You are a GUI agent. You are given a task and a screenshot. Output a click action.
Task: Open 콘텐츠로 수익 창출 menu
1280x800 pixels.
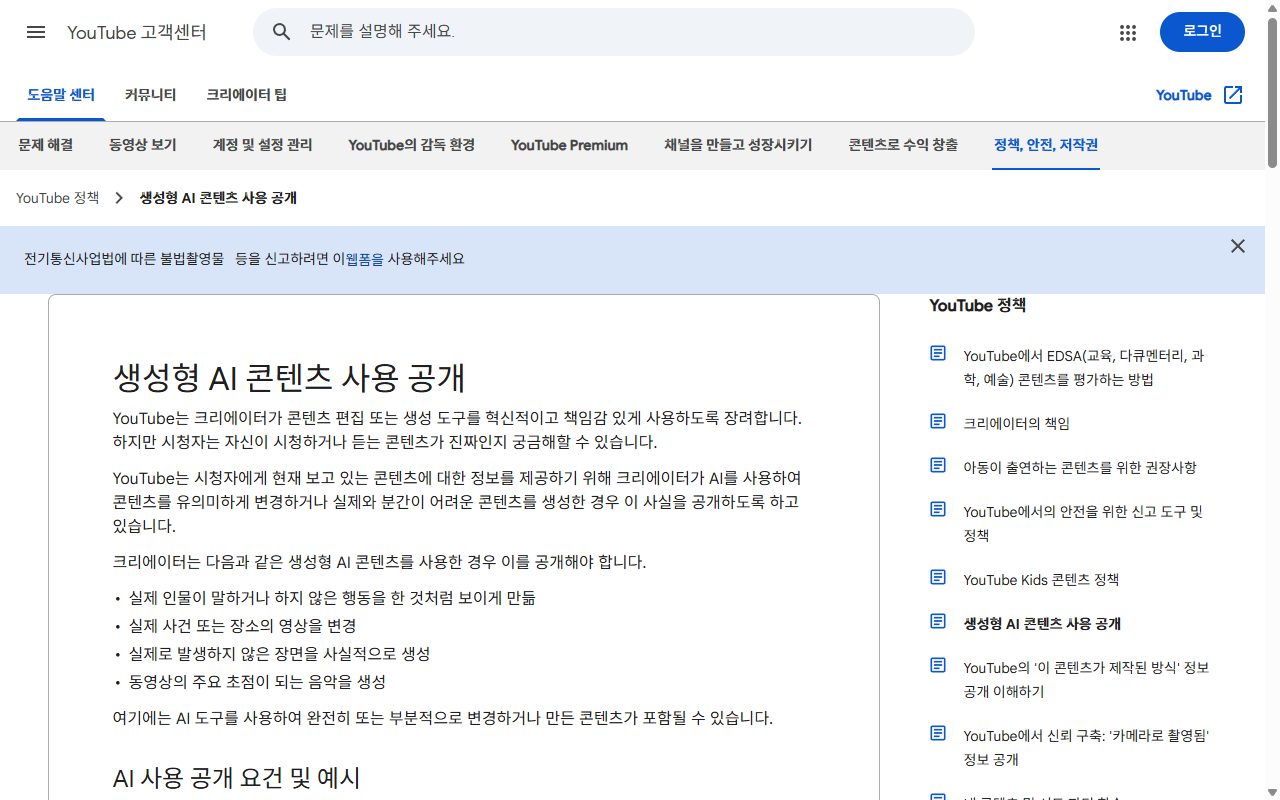(x=903, y=145)
